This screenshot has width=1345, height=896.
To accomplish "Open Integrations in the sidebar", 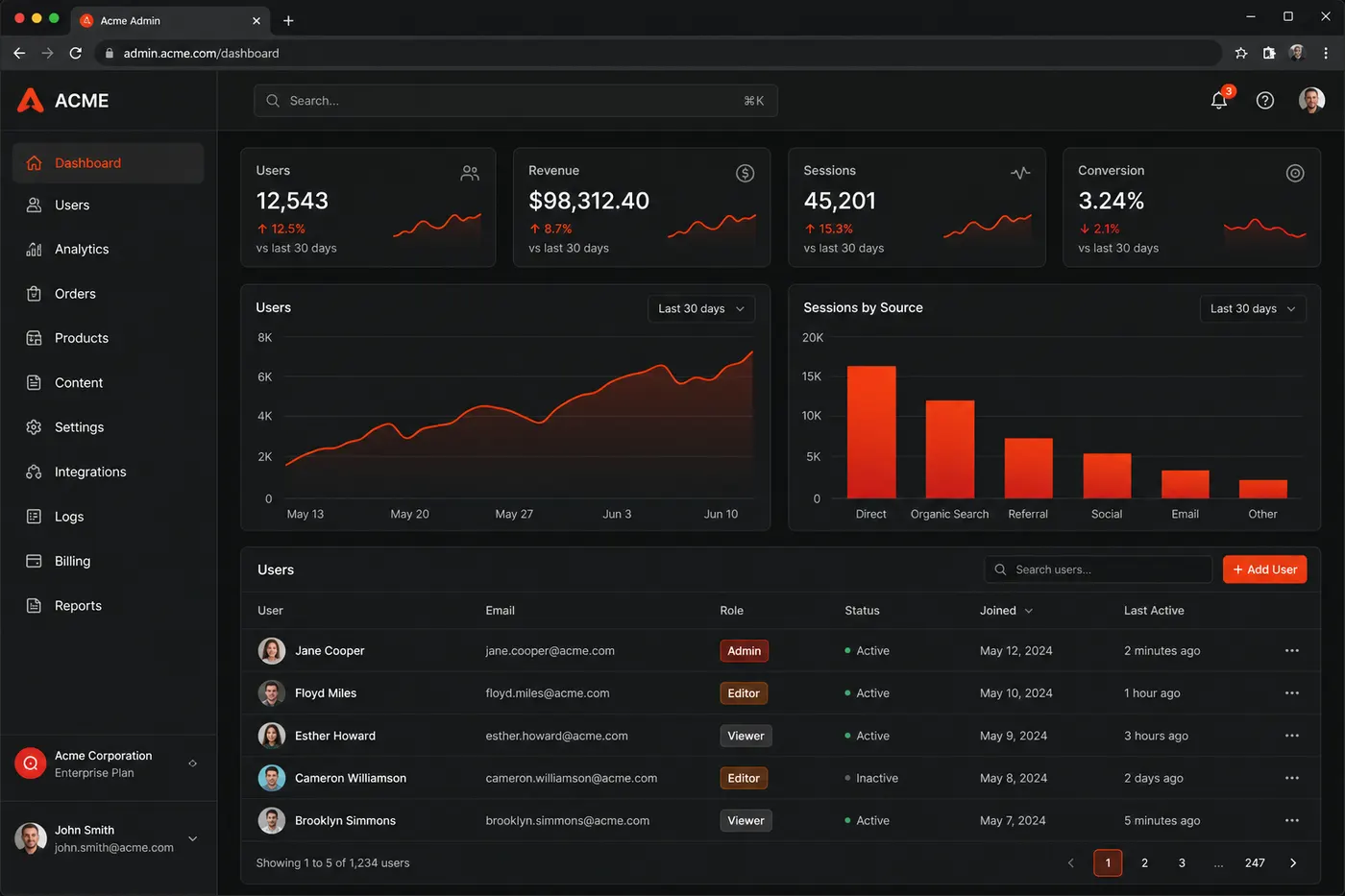I will pos(108,472).
